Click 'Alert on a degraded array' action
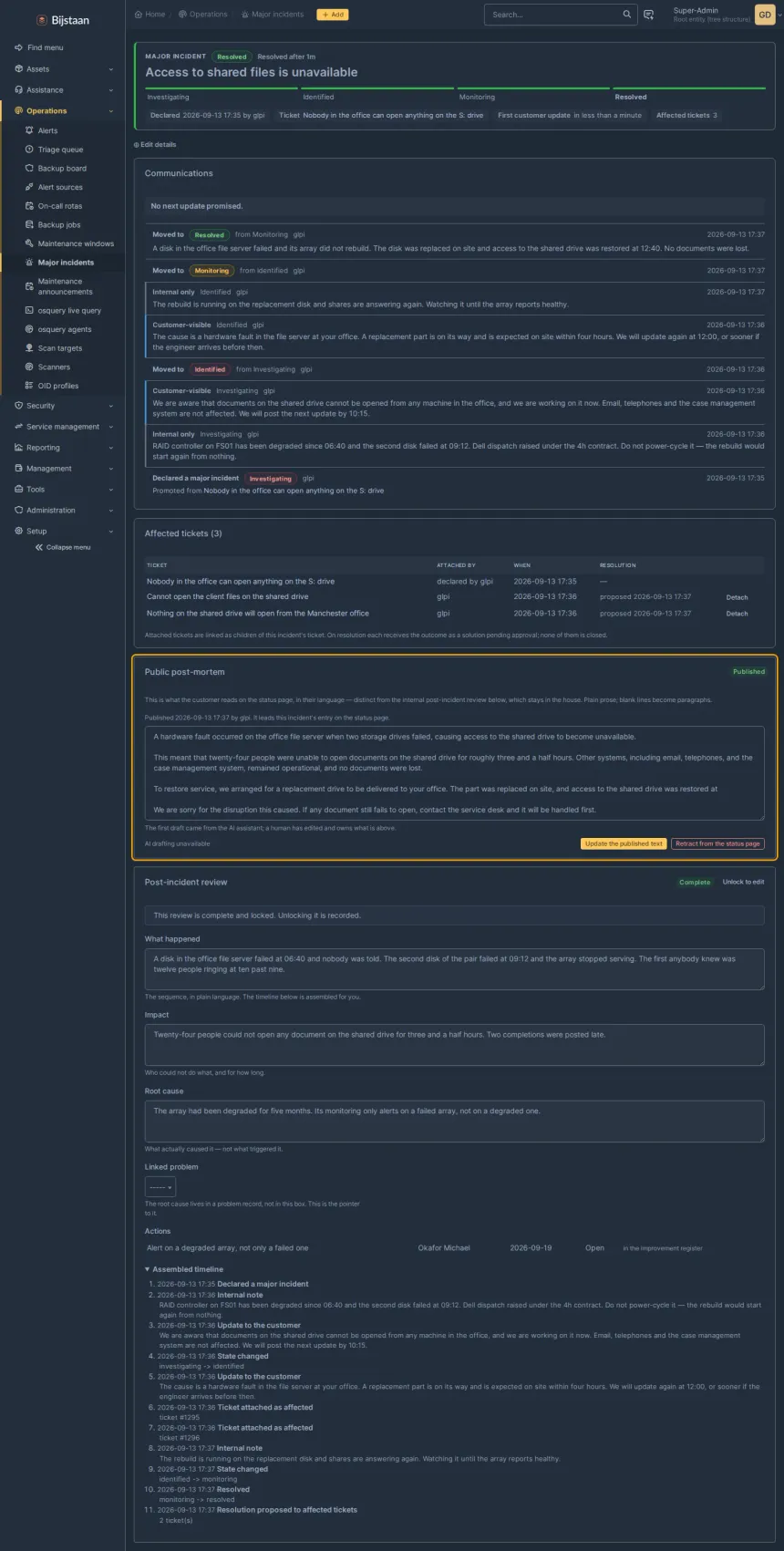The image size is (784, 1551). [228, 1248]
